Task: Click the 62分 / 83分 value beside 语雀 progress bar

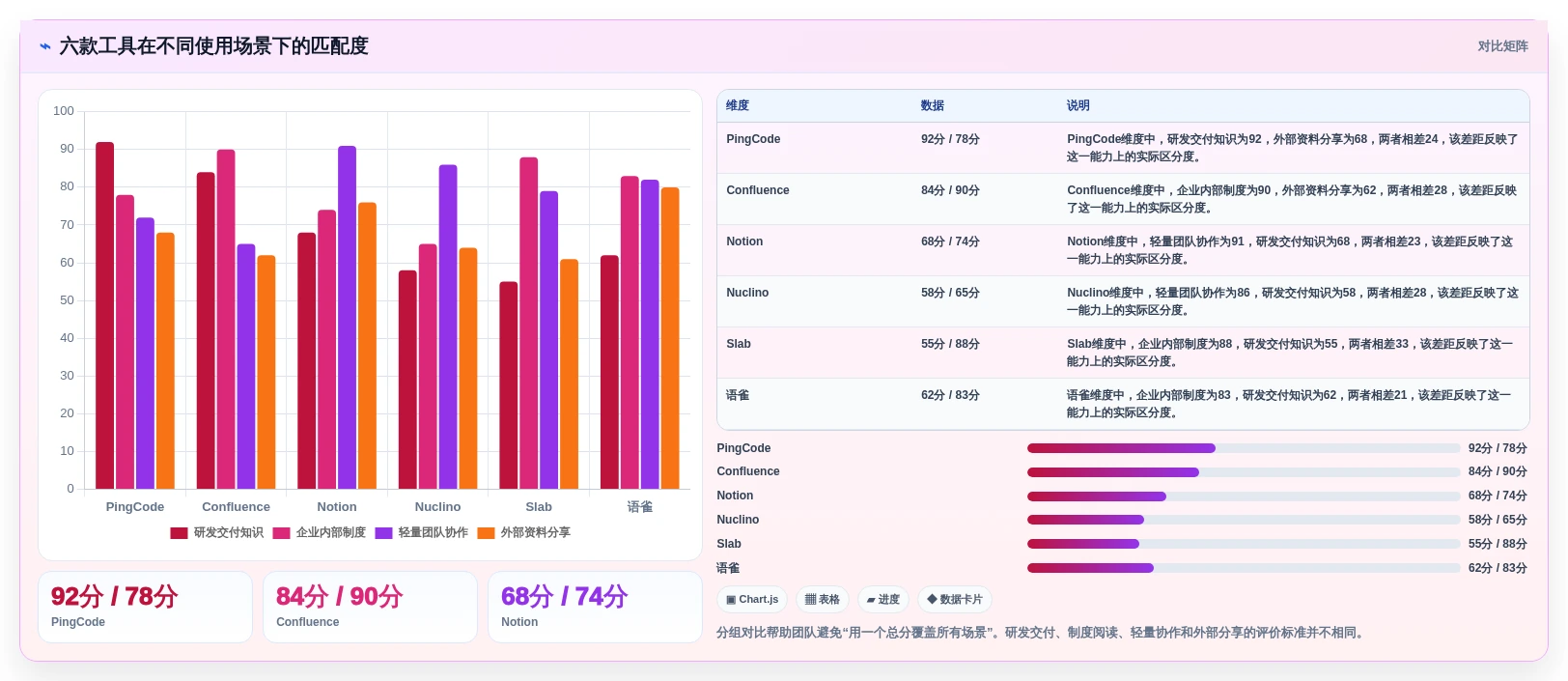Action: 1498,568
